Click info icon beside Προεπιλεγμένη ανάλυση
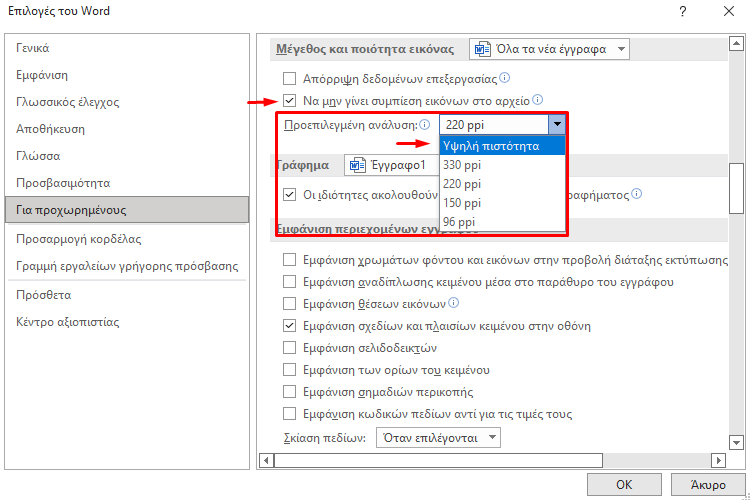750x500 pixels. pyautogui.click(x=424, y=124)
